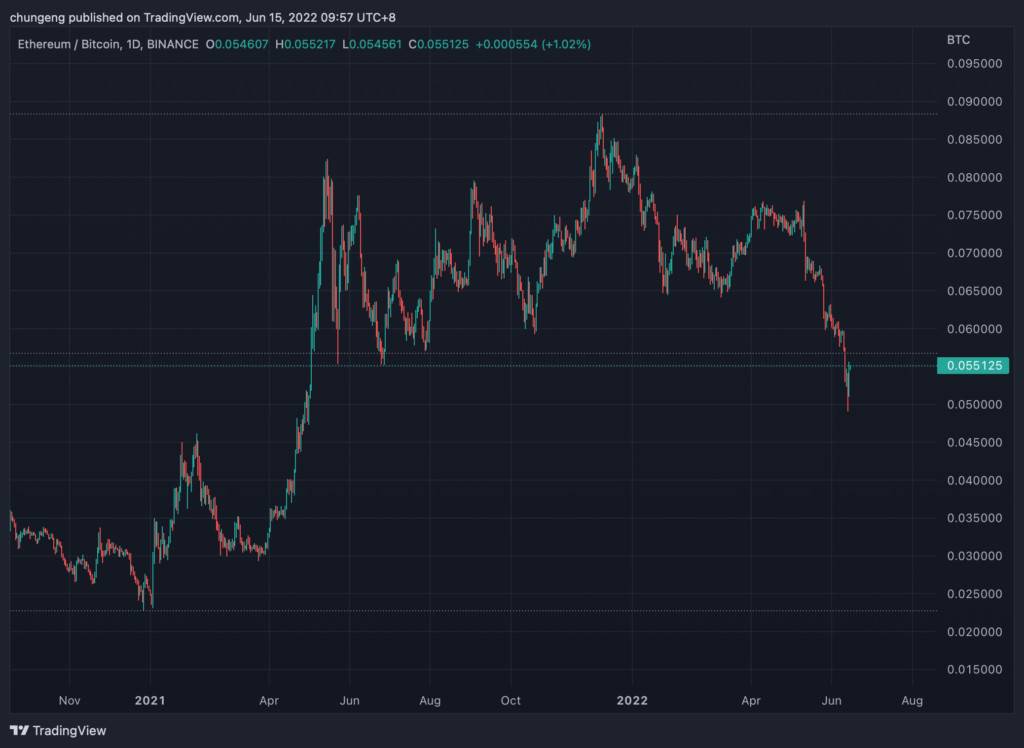Click the TradingView brand text
Screen dimensions: 1024x748
(69, 730)
